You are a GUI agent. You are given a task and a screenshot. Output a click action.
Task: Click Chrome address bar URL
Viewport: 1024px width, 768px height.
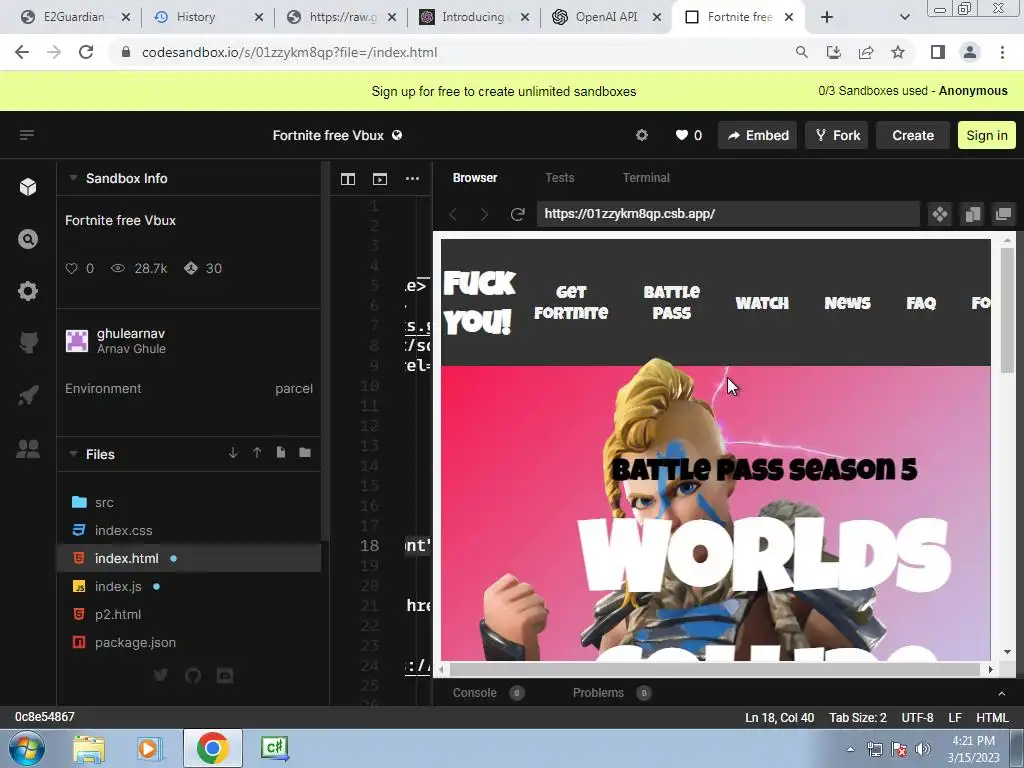tap(289, 52)
